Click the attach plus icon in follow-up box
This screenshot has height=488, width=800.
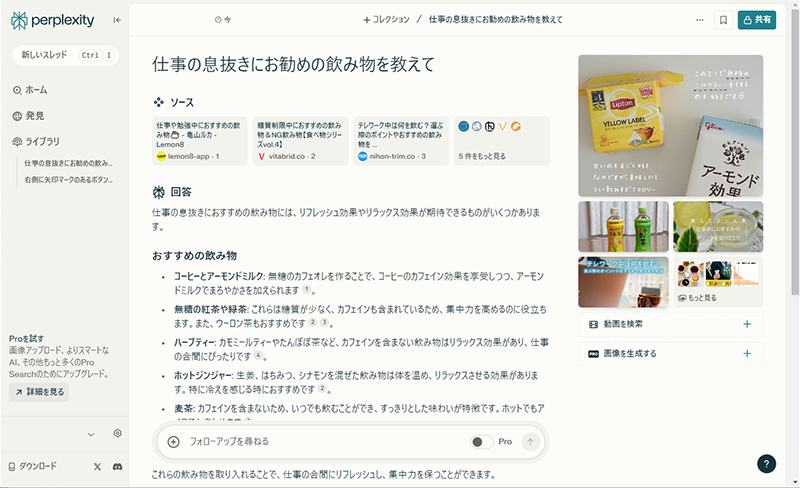pyautogui.click(x=173, y=442)
